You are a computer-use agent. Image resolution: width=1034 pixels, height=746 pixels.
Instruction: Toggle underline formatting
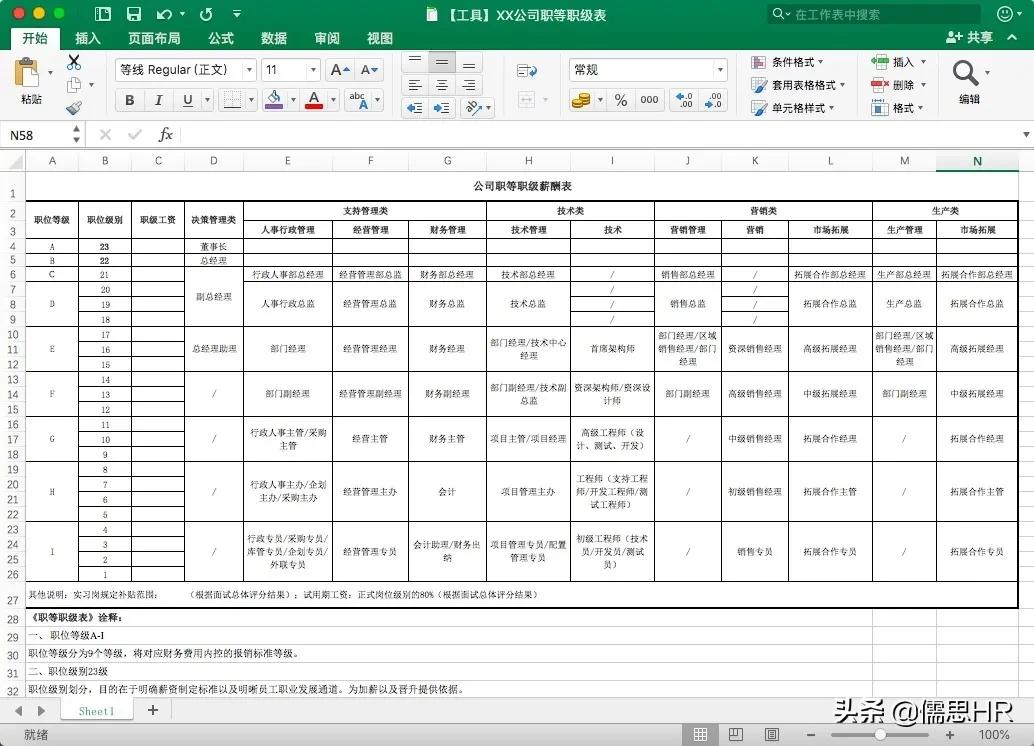188,100
